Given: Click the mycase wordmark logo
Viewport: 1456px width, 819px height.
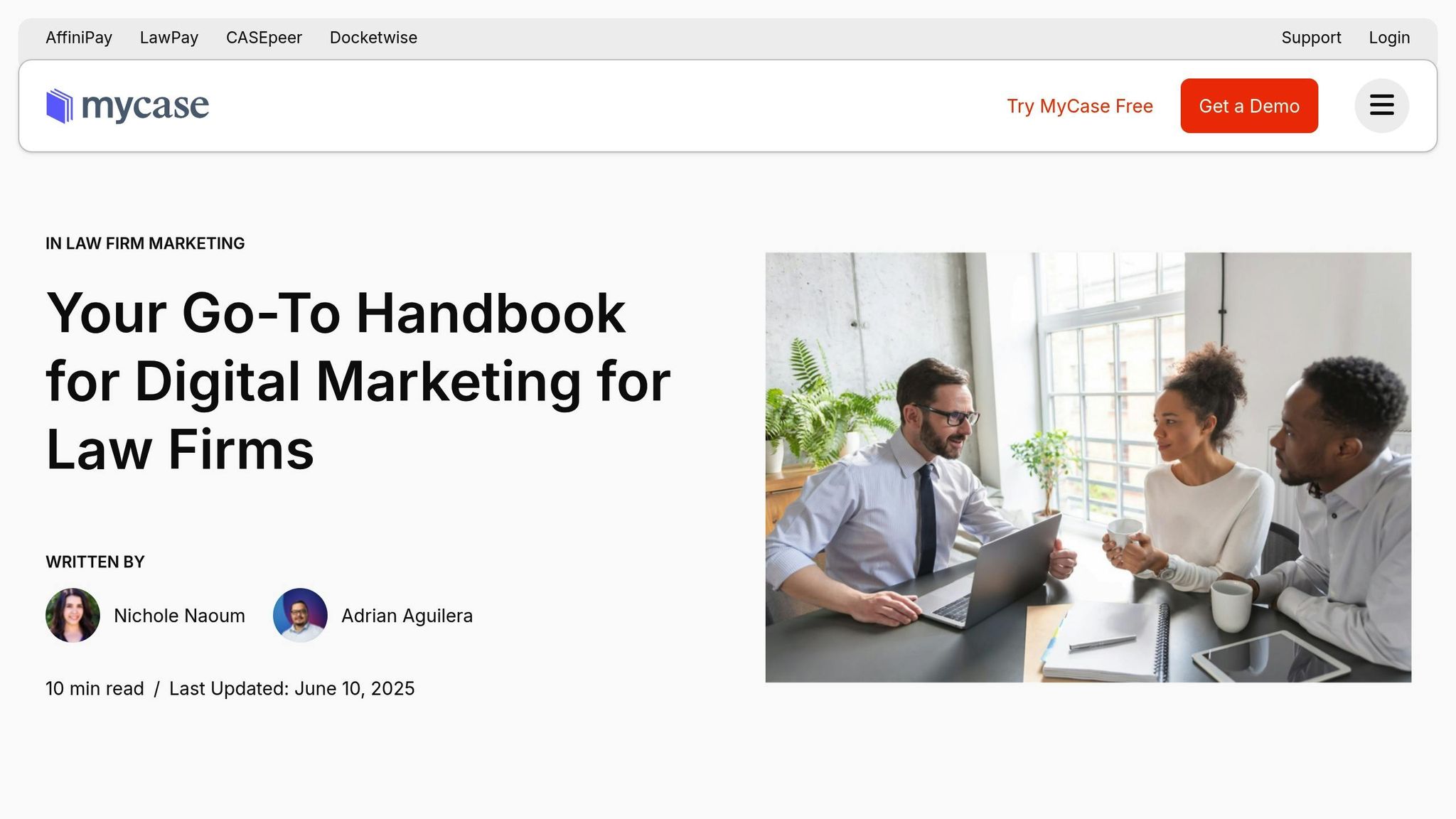Looking at the screenshot, I should click(145, 106).
